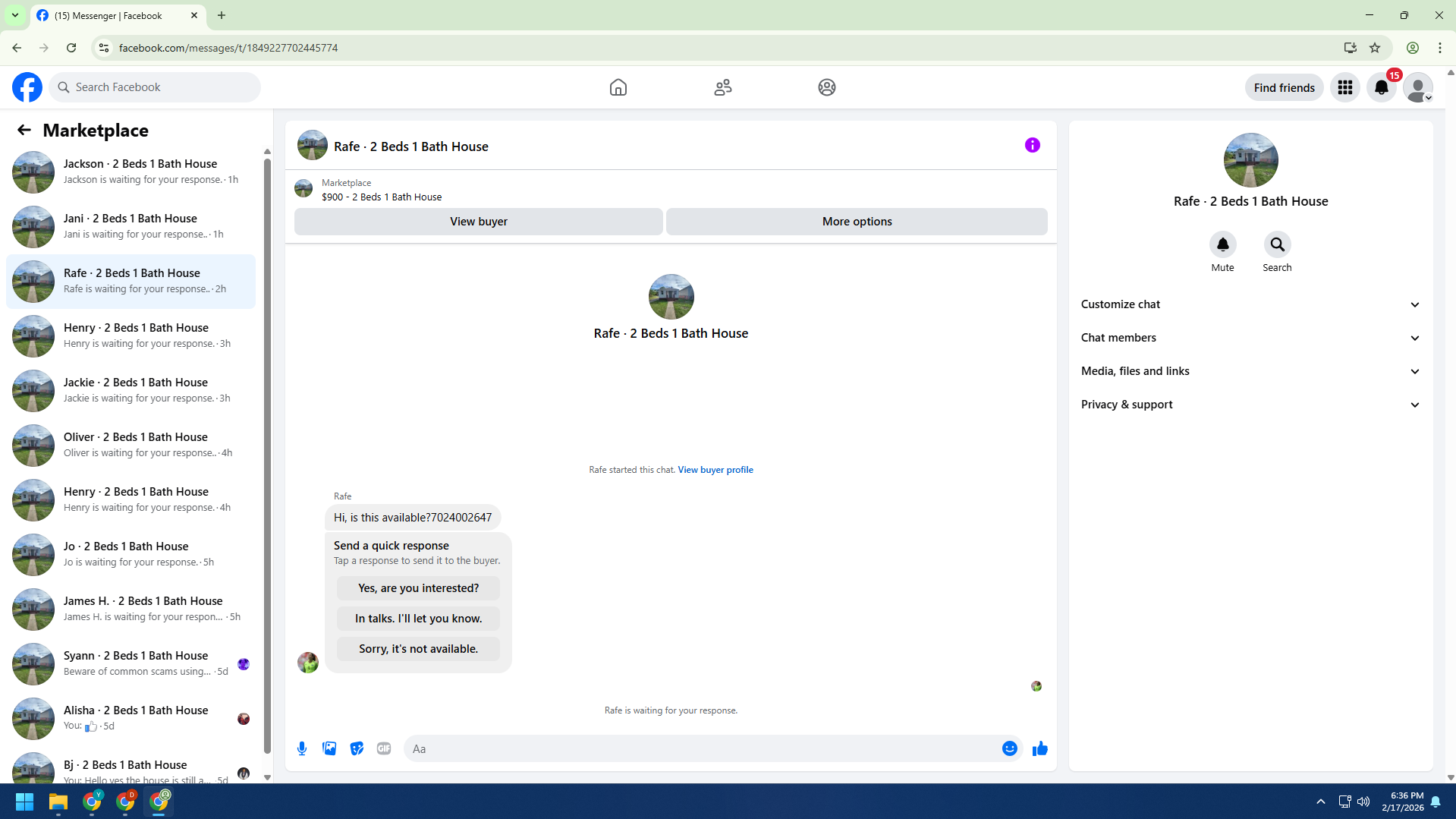Click the Search Facebook field
The width and height of the screenshot is (1456, 819).
coord(155,87)
